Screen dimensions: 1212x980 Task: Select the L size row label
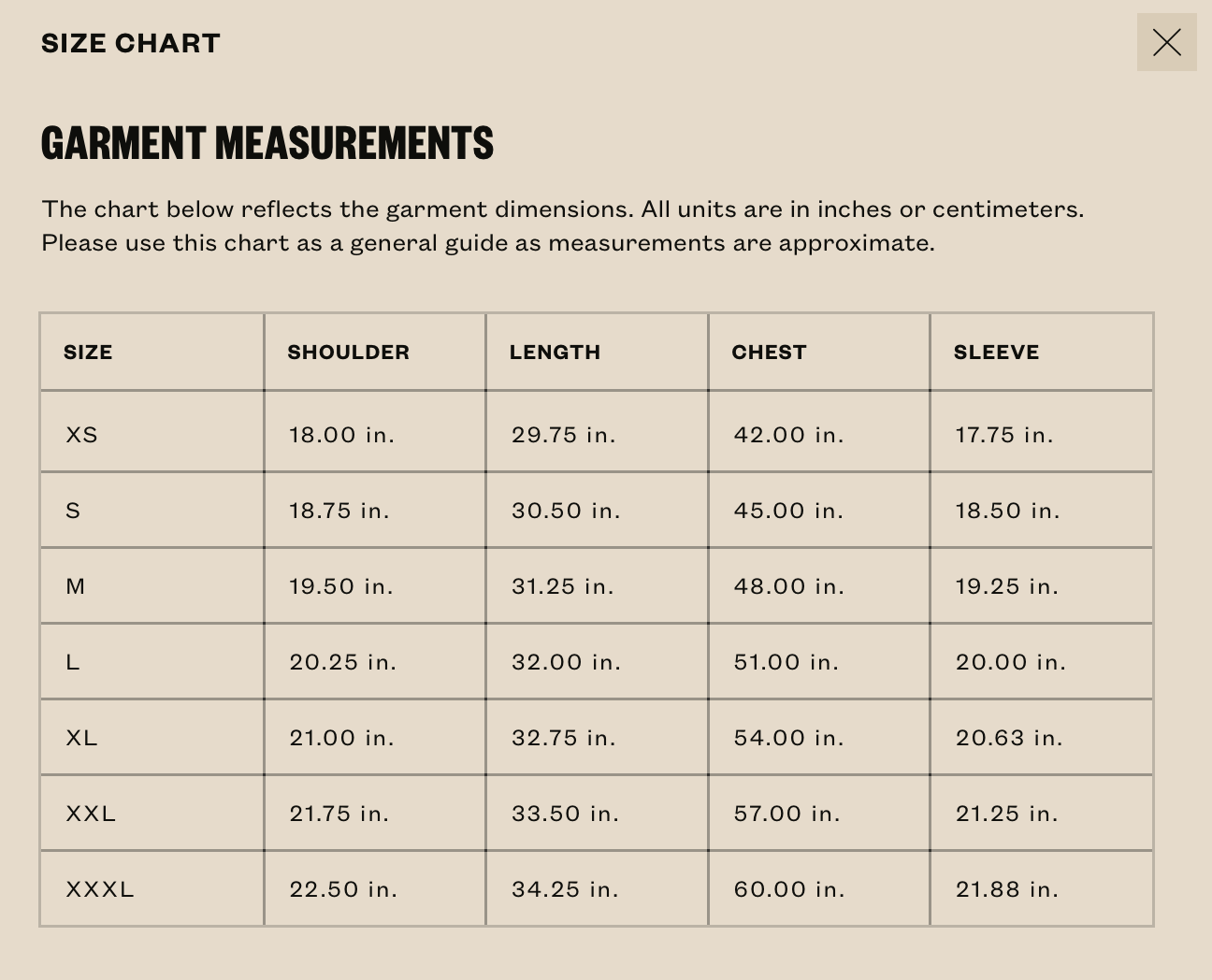pos(73,662)
